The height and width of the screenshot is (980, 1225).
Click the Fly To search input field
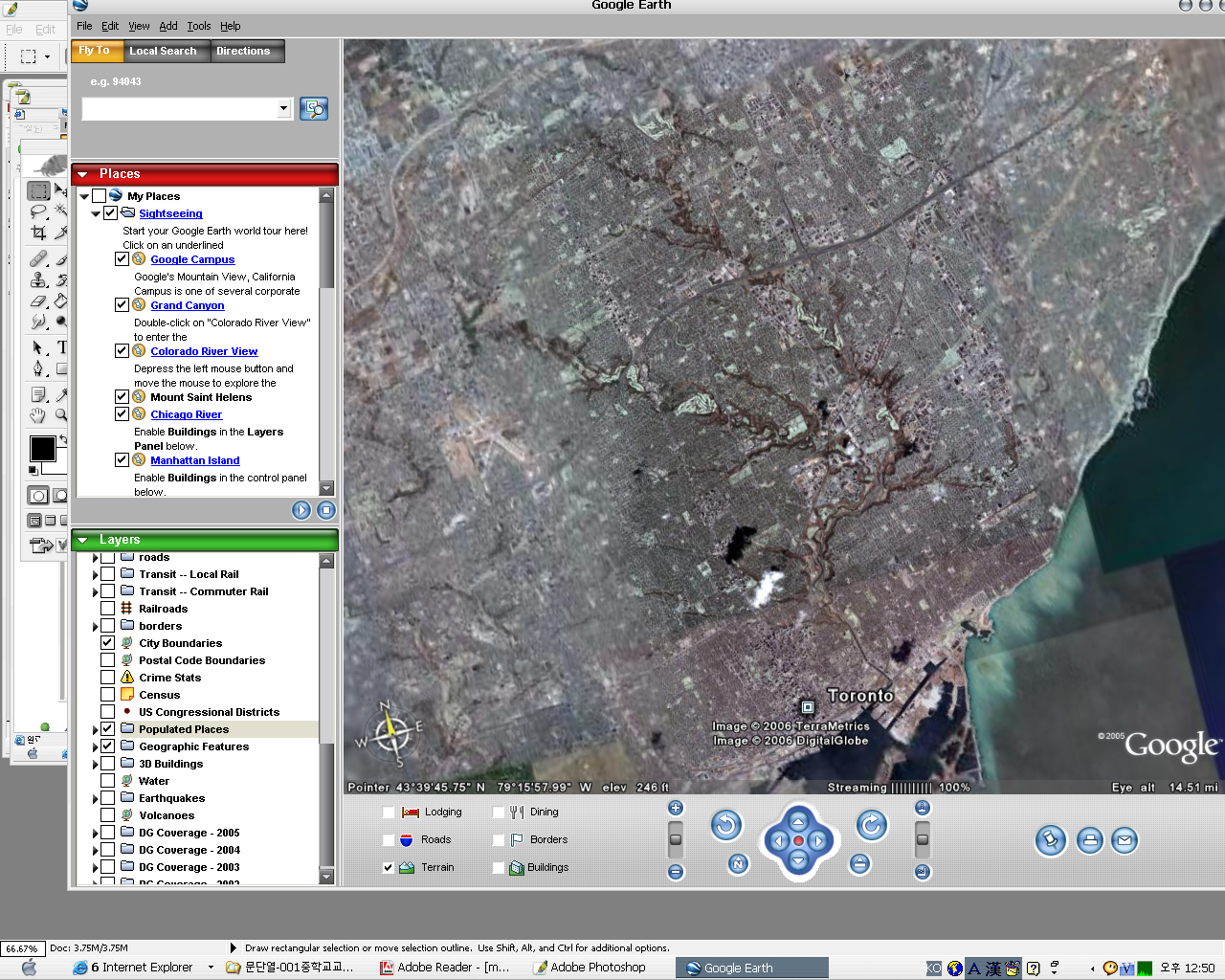click(180, 108)
